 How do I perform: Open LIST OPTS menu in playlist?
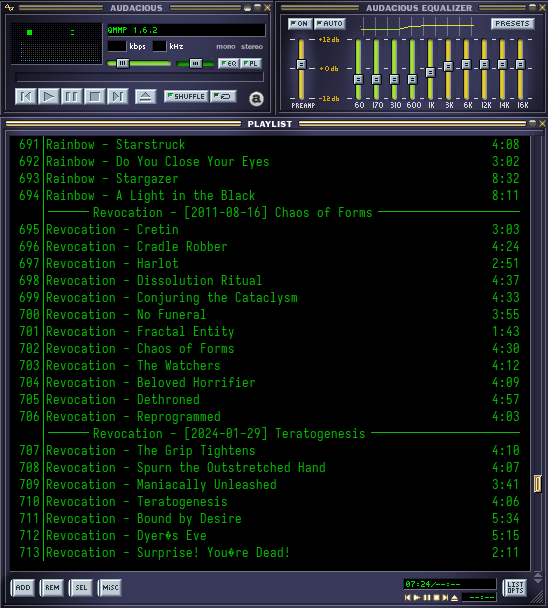[x=515, y=587]
